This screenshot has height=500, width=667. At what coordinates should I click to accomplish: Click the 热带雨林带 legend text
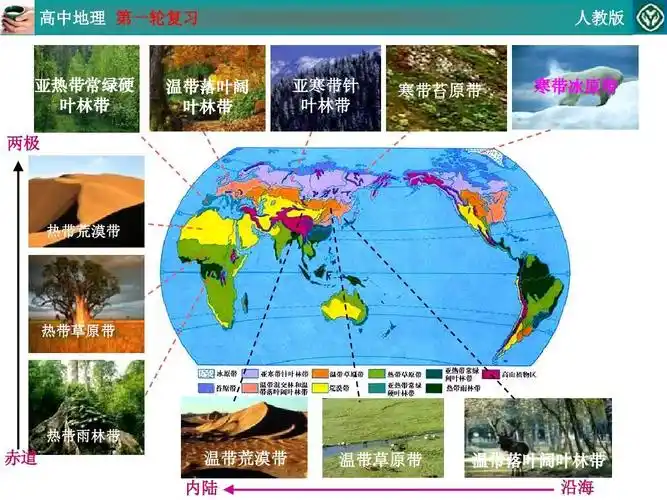[x=463, y=388]
